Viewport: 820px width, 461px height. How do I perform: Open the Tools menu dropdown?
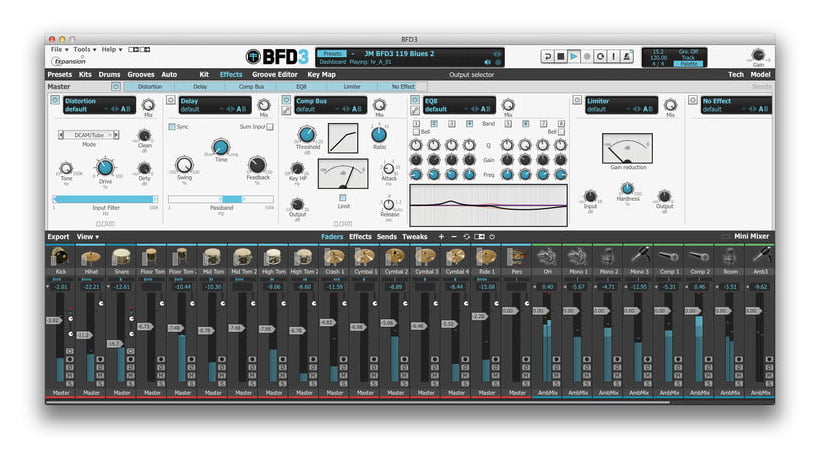coord(84,49)
